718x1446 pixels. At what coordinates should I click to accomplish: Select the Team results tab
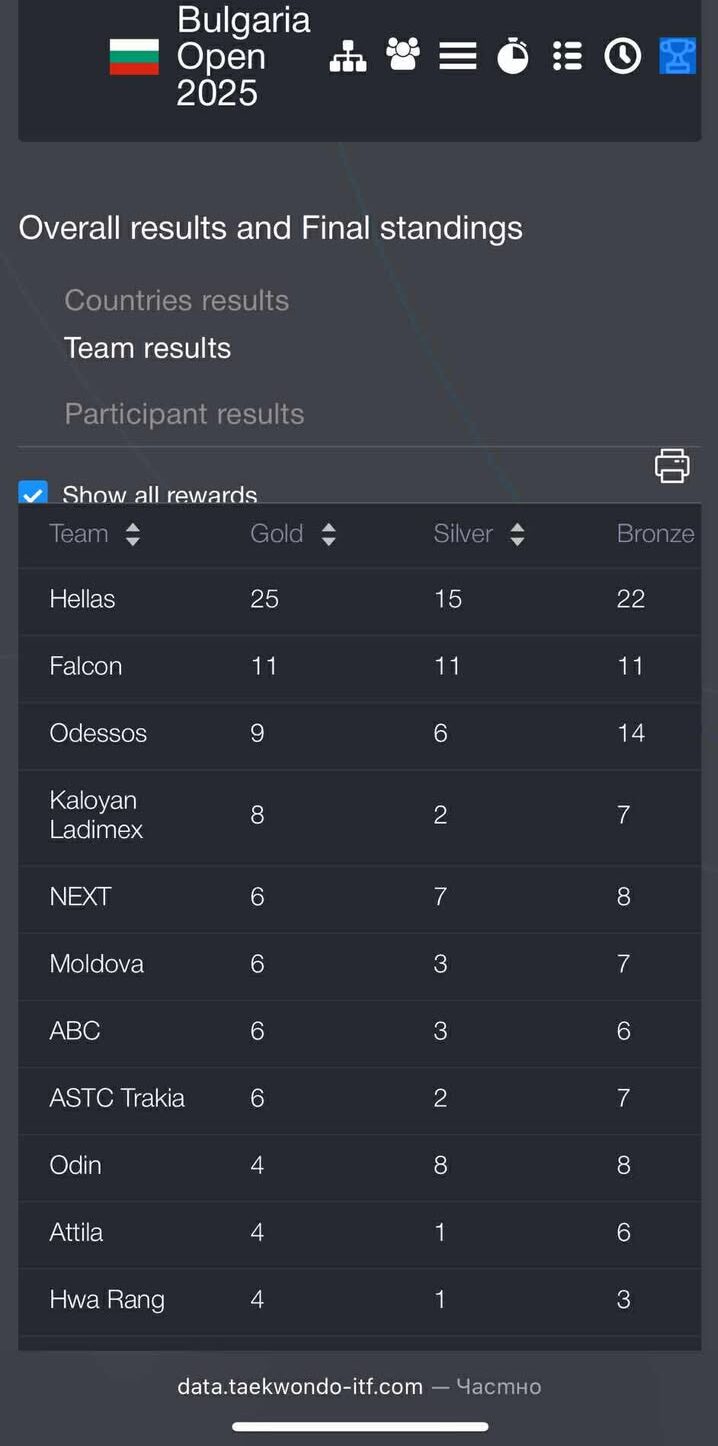click(x=147, y=348)
